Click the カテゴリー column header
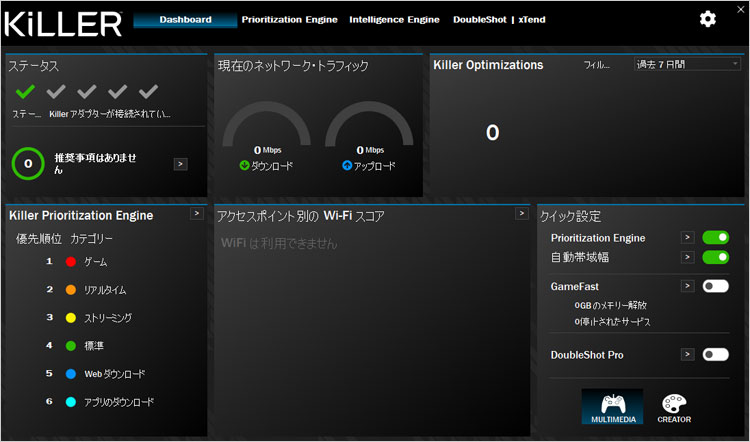 [x=91, y=239]
